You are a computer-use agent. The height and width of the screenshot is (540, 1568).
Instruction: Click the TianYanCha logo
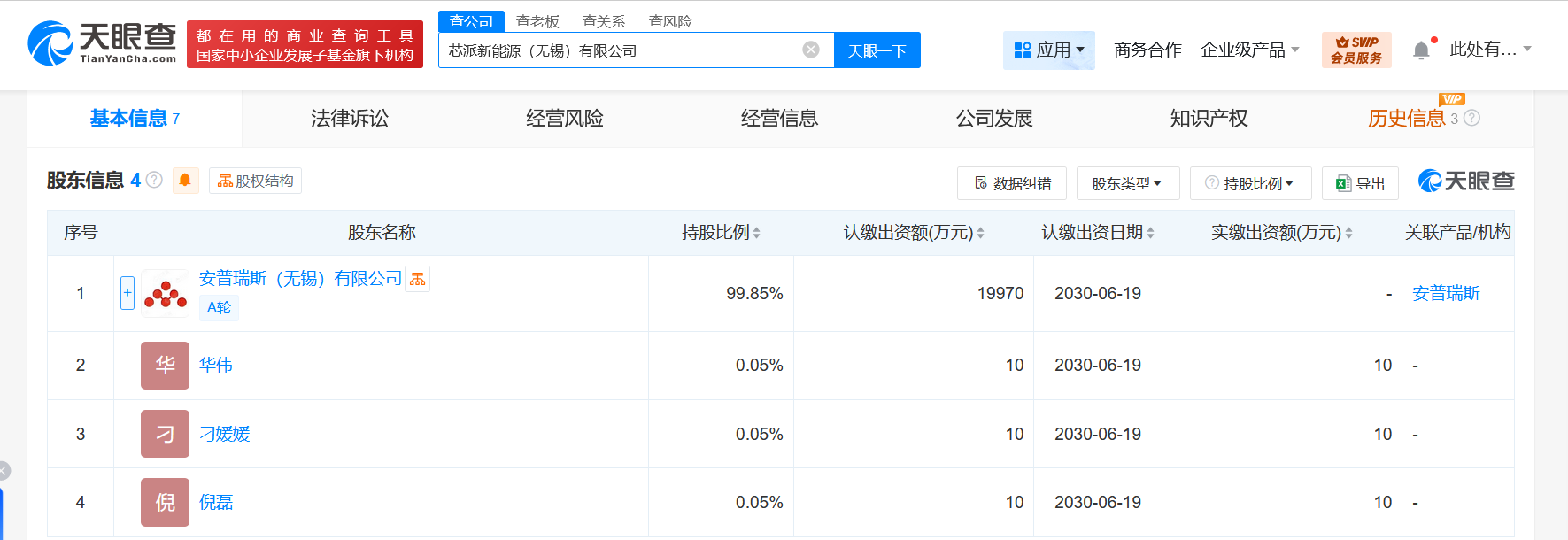click(102, 43)
